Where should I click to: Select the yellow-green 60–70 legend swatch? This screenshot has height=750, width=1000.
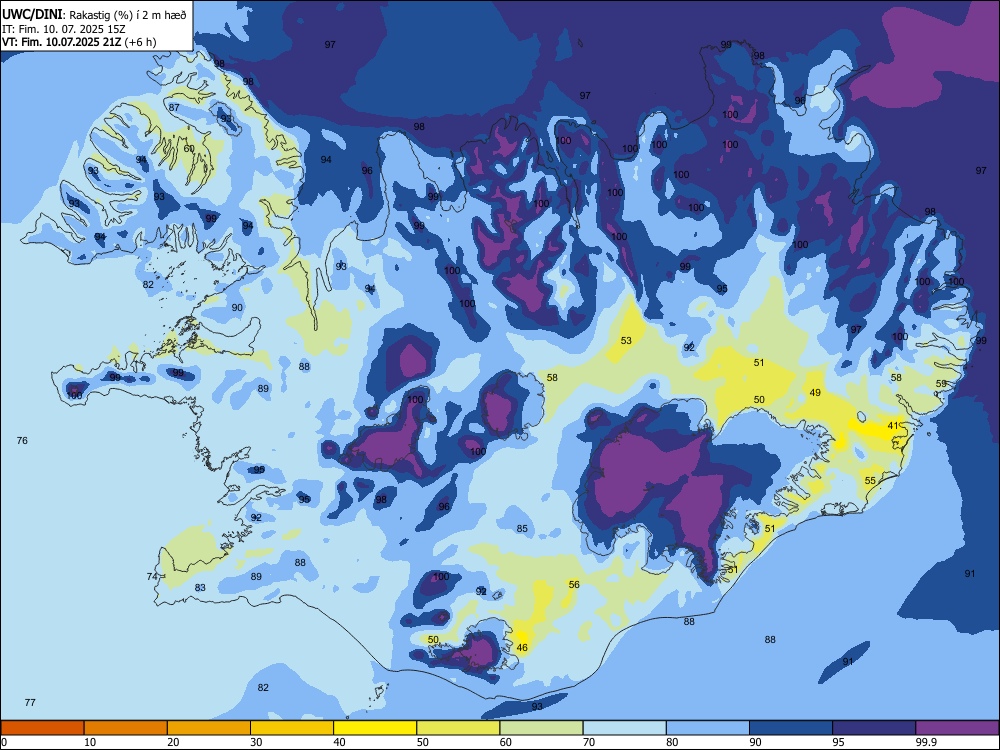point(541,728)
